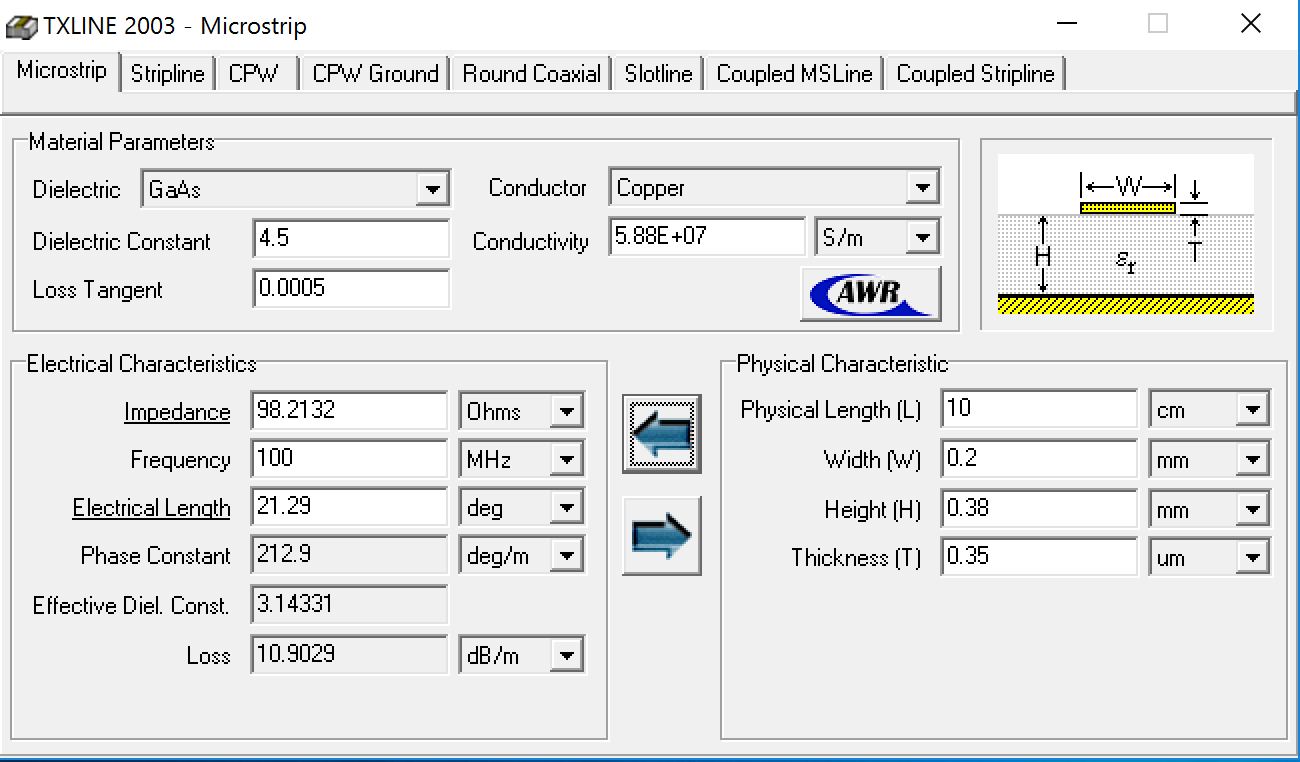Screen dimensions: 1300x762
Task: Click the Thickness (T) field showing 0.35
Action: (x=1039, y=557)
